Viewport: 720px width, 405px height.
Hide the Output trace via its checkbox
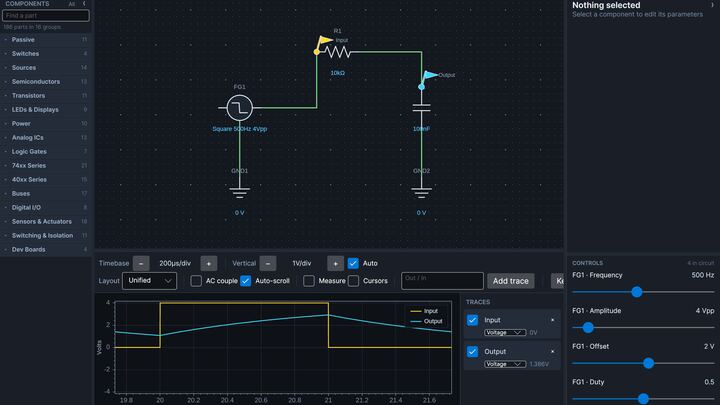472,352
